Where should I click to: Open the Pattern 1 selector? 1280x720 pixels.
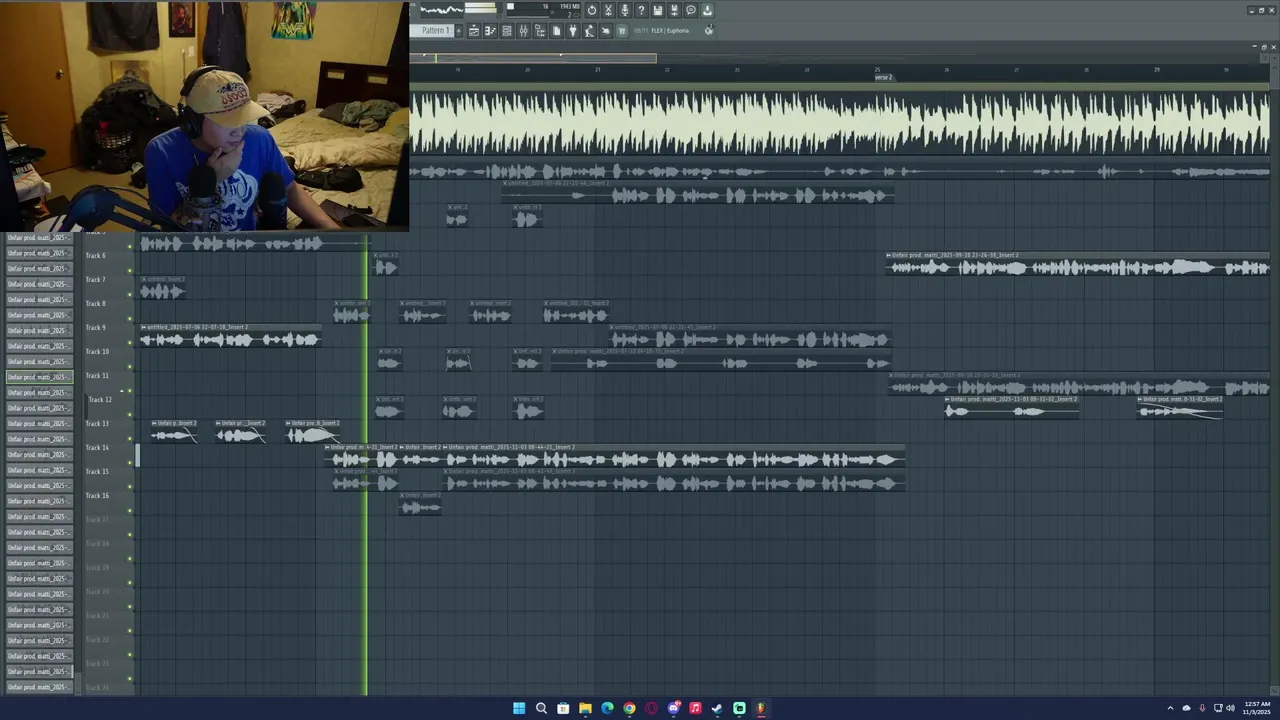coord(432,31)
